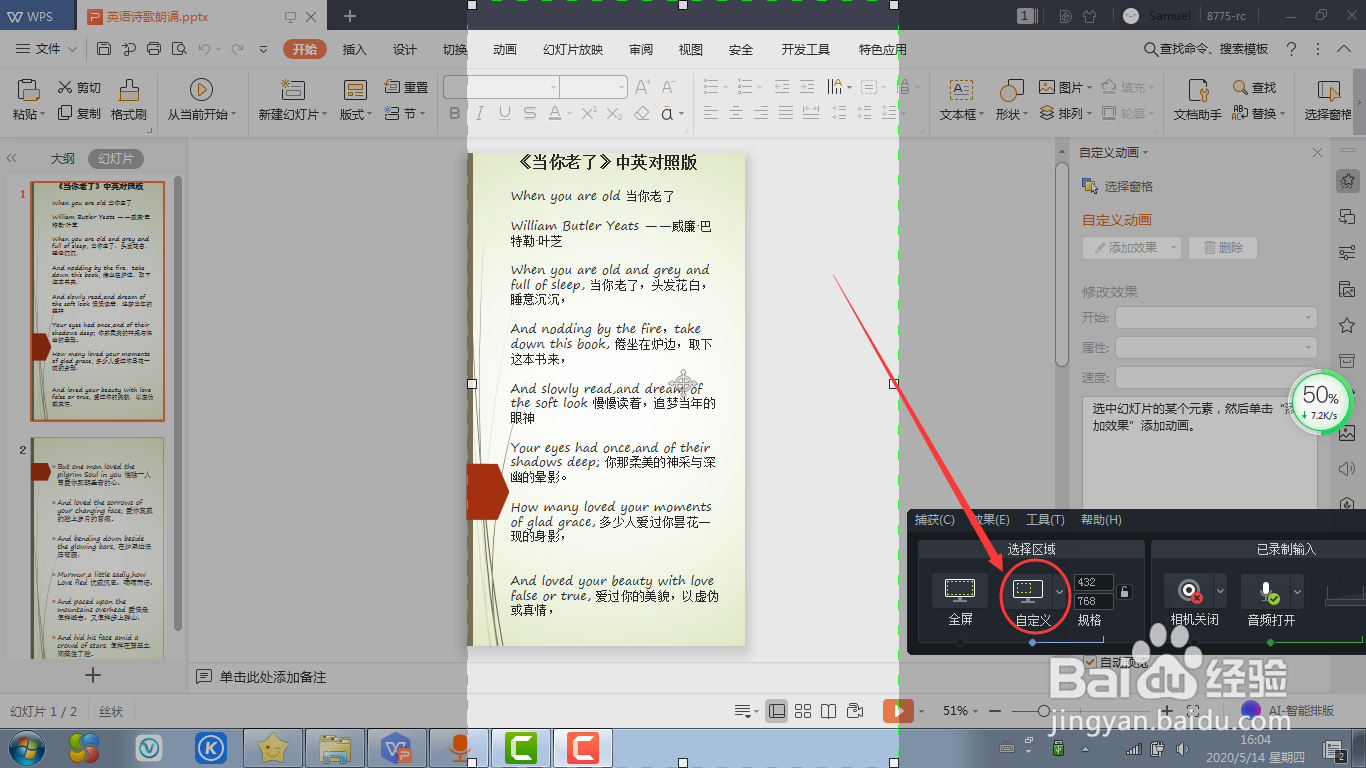Expand the camera options dropdown arrow
Viewport: 1366px width, 768px height.
pyautogui.click(x=1220, y=591)
